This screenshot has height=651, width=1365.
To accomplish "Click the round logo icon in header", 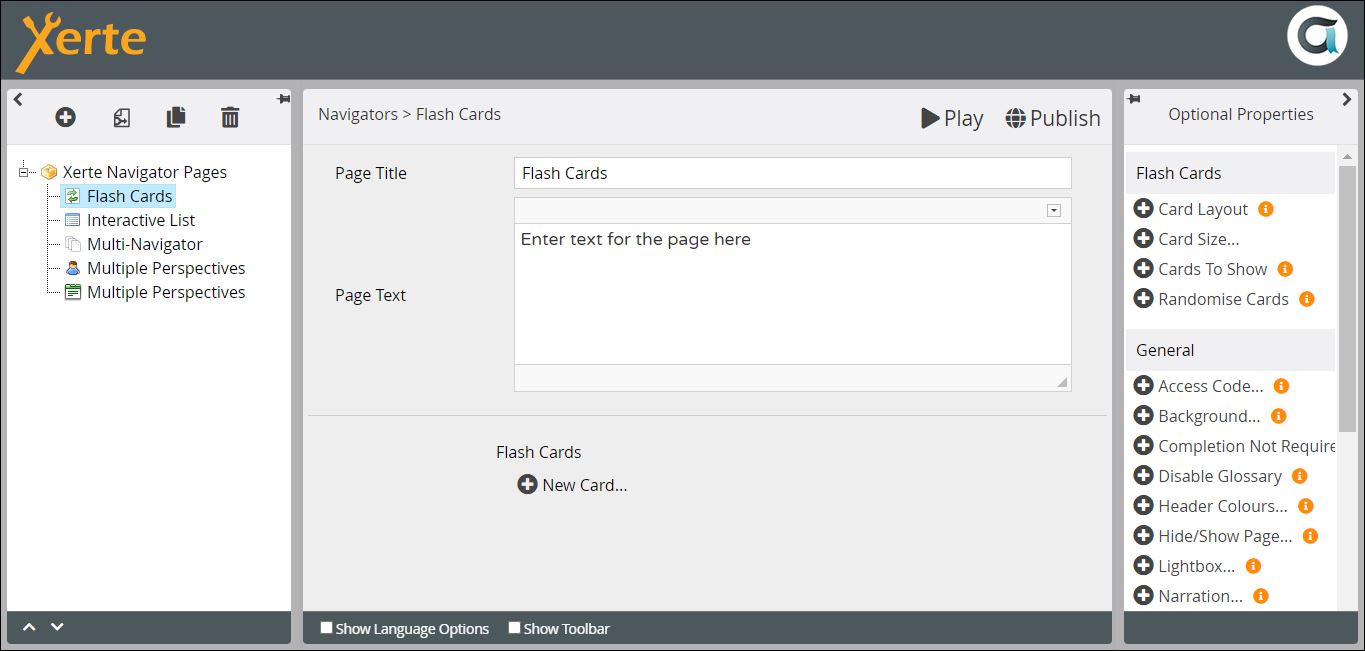I will point(1316,36).
